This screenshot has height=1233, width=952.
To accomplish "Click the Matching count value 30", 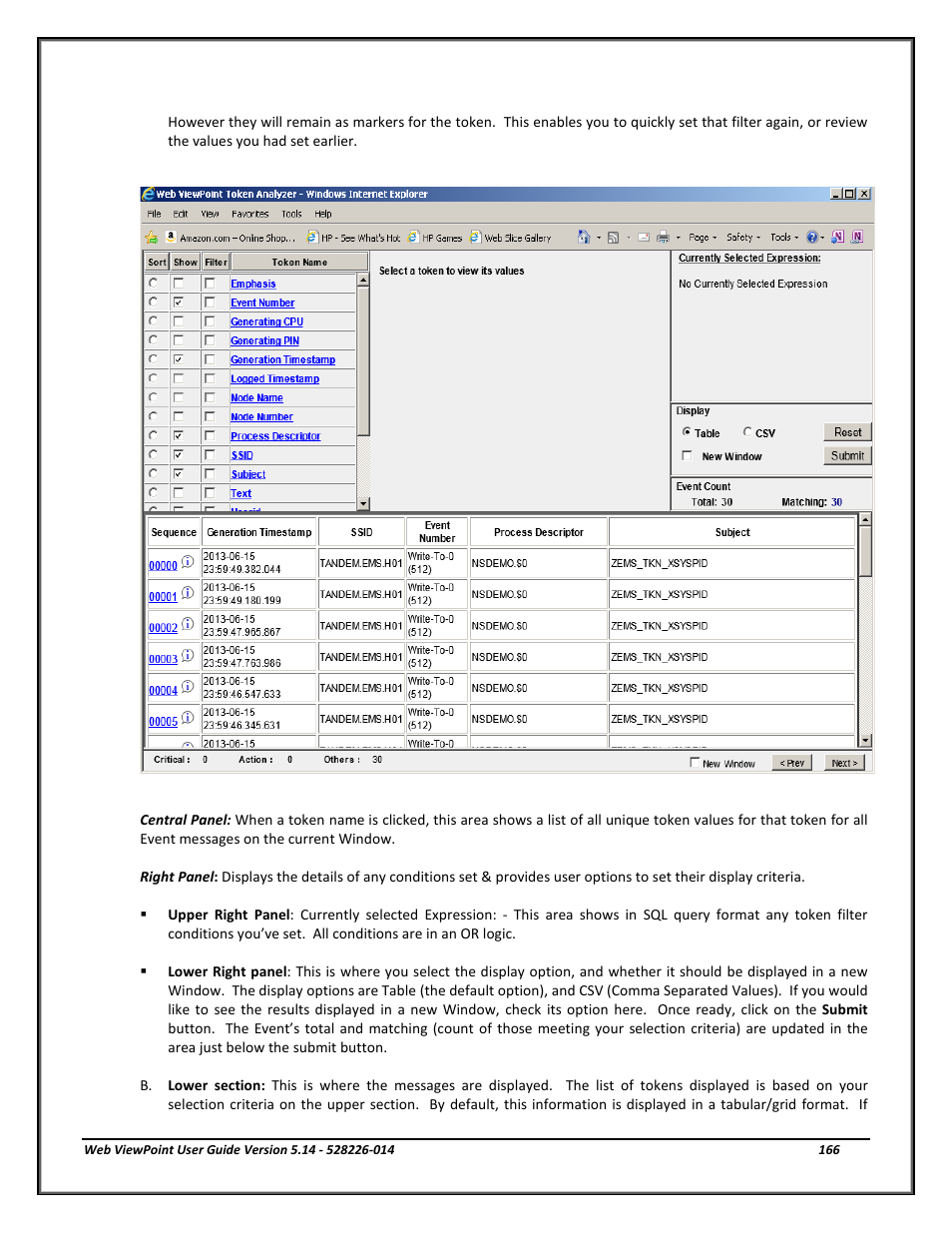I will (x=836, y=502).
